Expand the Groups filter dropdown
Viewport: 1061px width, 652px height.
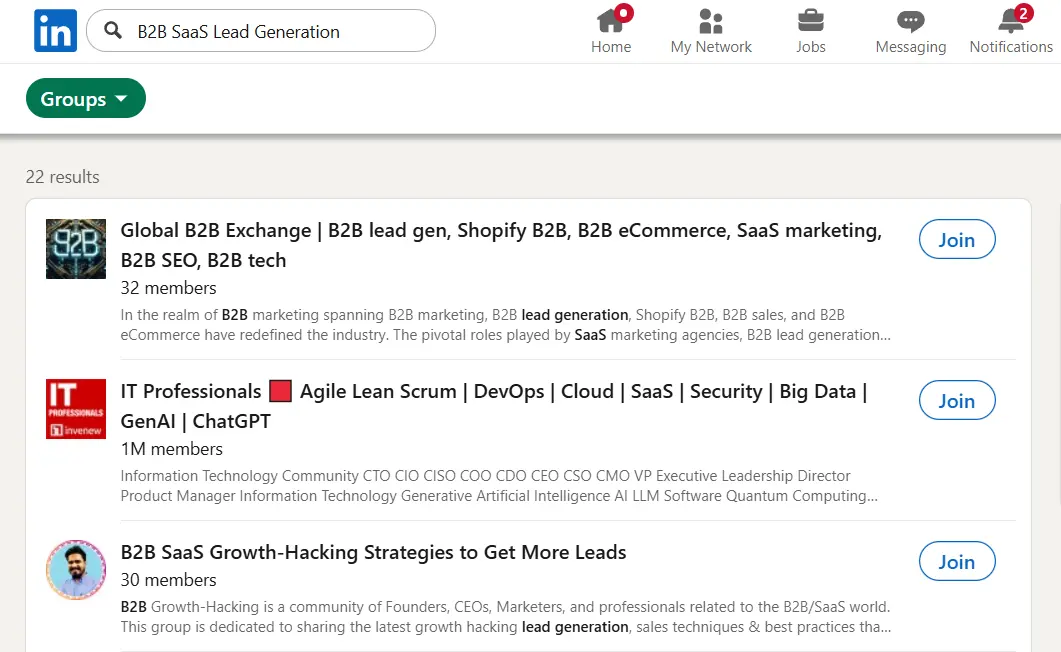point(86,98)
